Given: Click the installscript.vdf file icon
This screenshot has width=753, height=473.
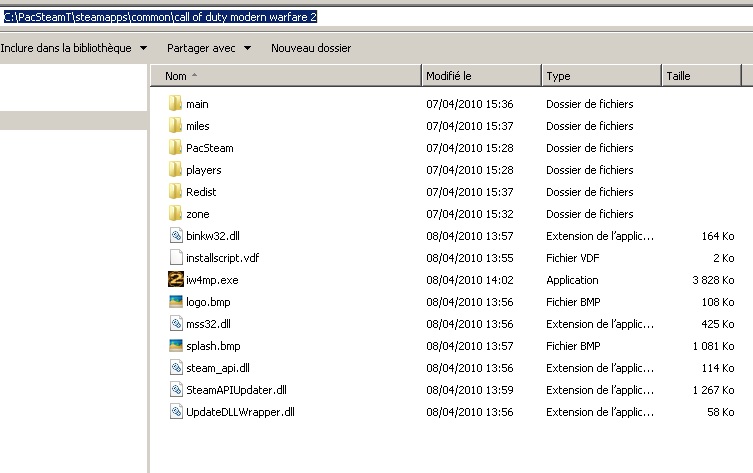Looking at the screenshot, I should (x=176, y=258).
